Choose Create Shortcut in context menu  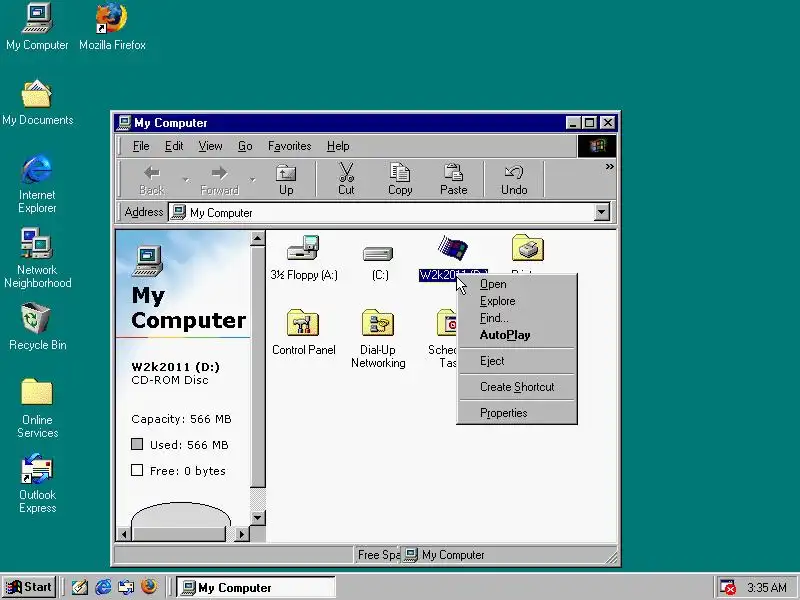517,387
